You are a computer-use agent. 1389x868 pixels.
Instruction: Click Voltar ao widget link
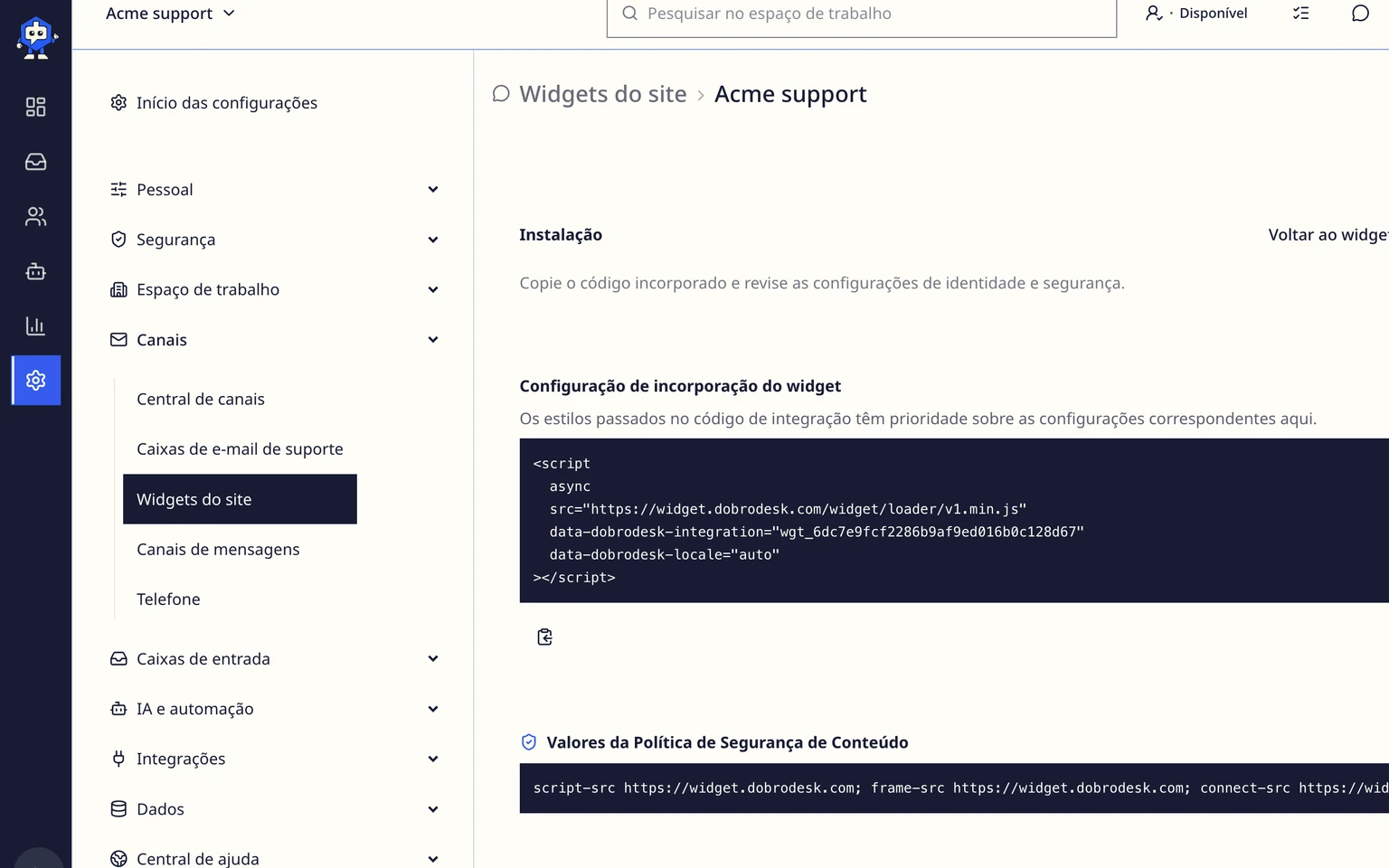pos(1328,234)
